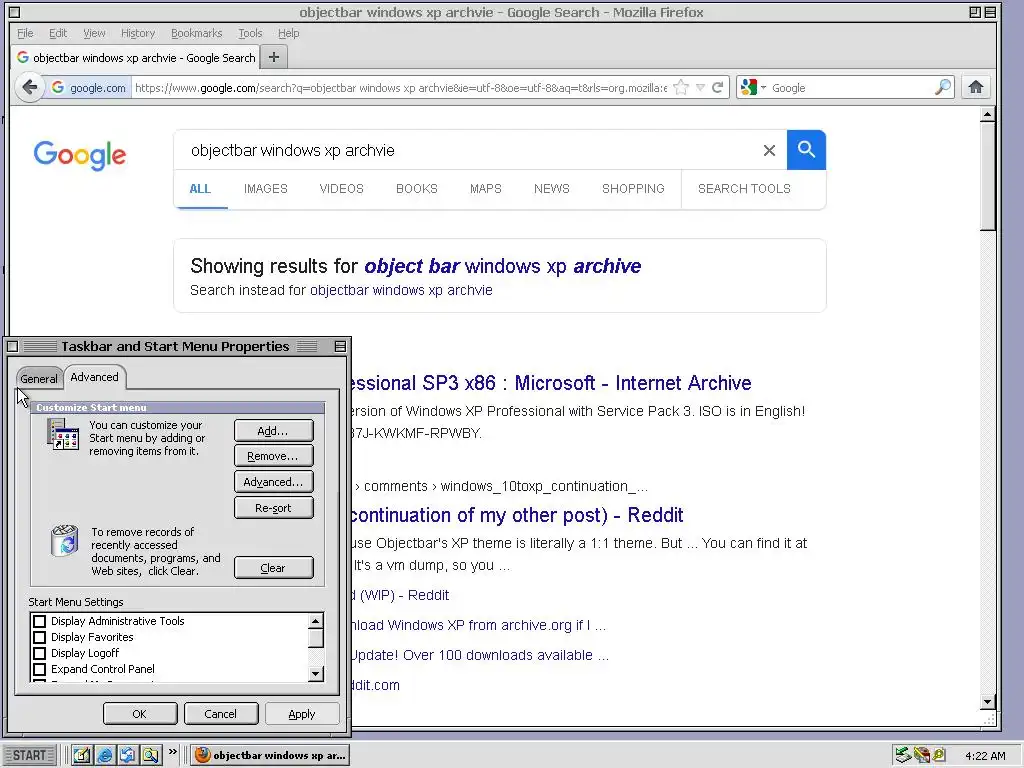Click Advanced... button in dialog
The width and height of the screenshot is (1024, 768).
tap(274, 482)
